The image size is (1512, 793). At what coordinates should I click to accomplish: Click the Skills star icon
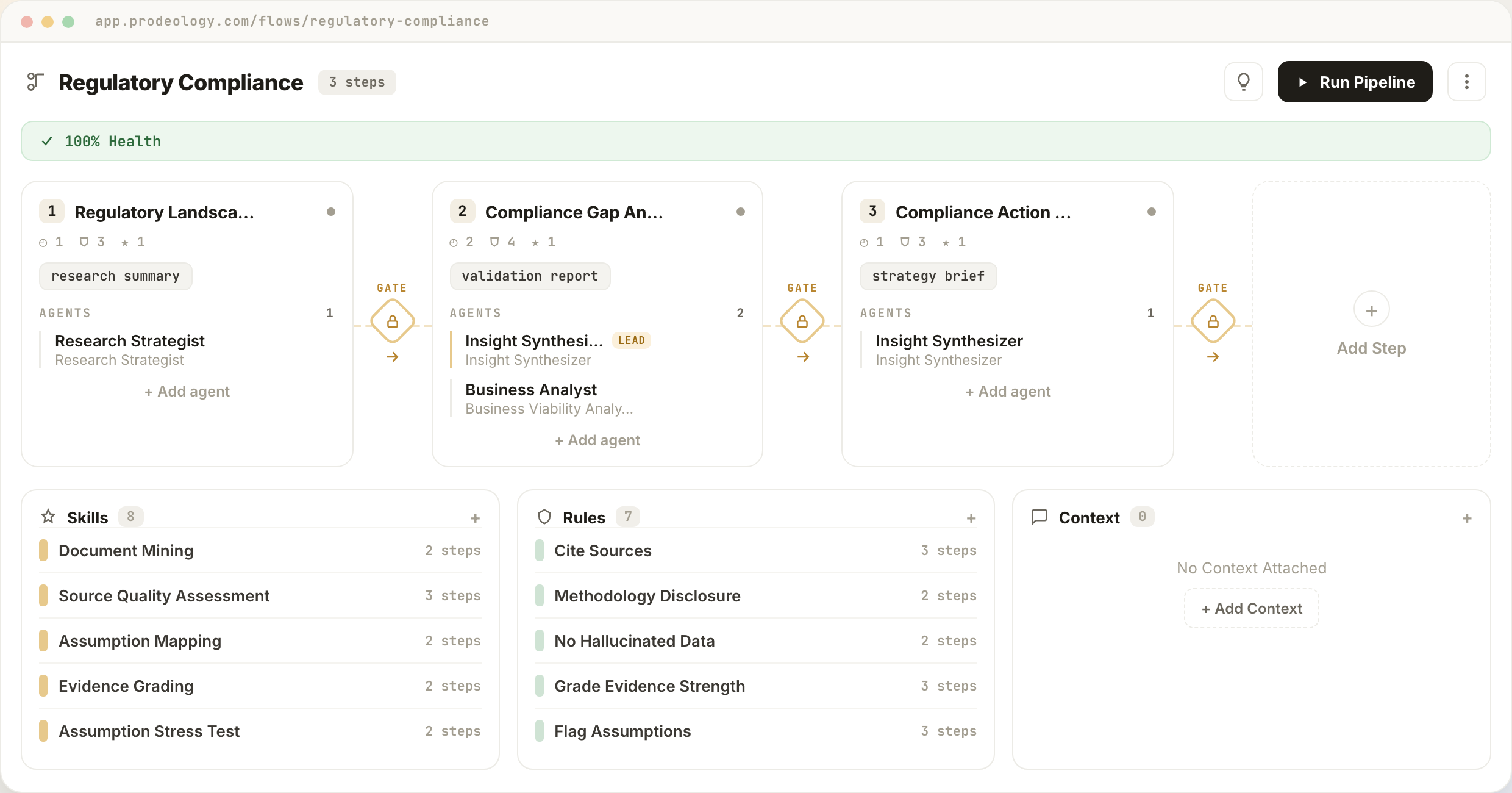(x=48, y=517)
